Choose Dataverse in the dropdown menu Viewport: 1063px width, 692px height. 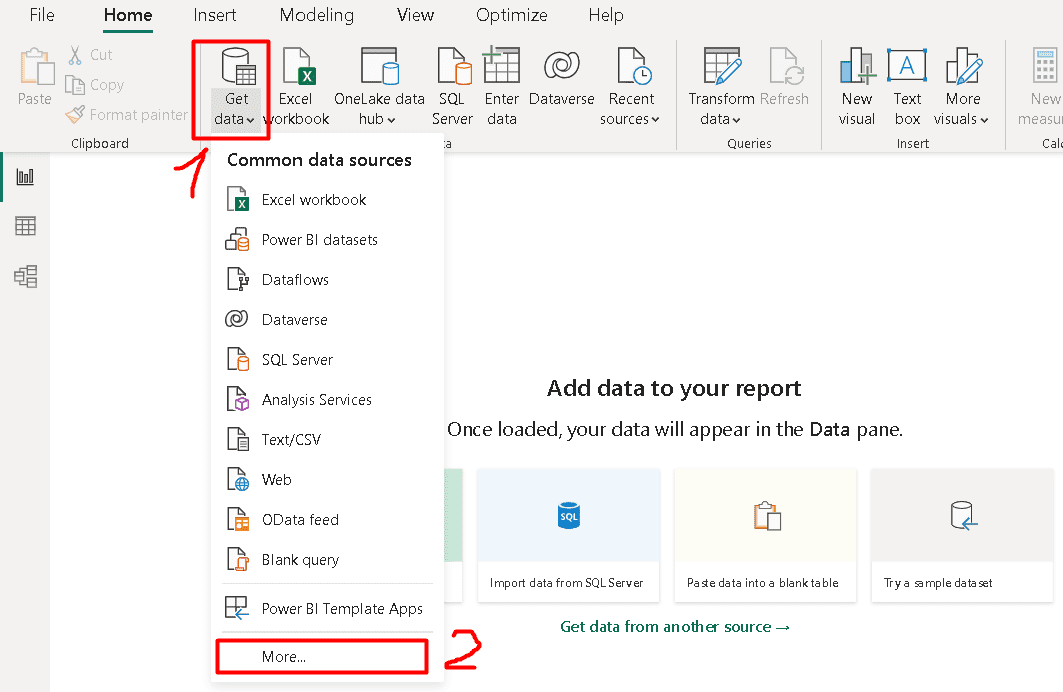click(327, 320)
